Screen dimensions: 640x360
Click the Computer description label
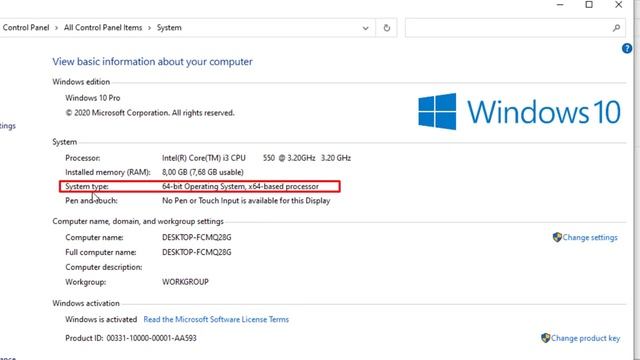[104, 267]
